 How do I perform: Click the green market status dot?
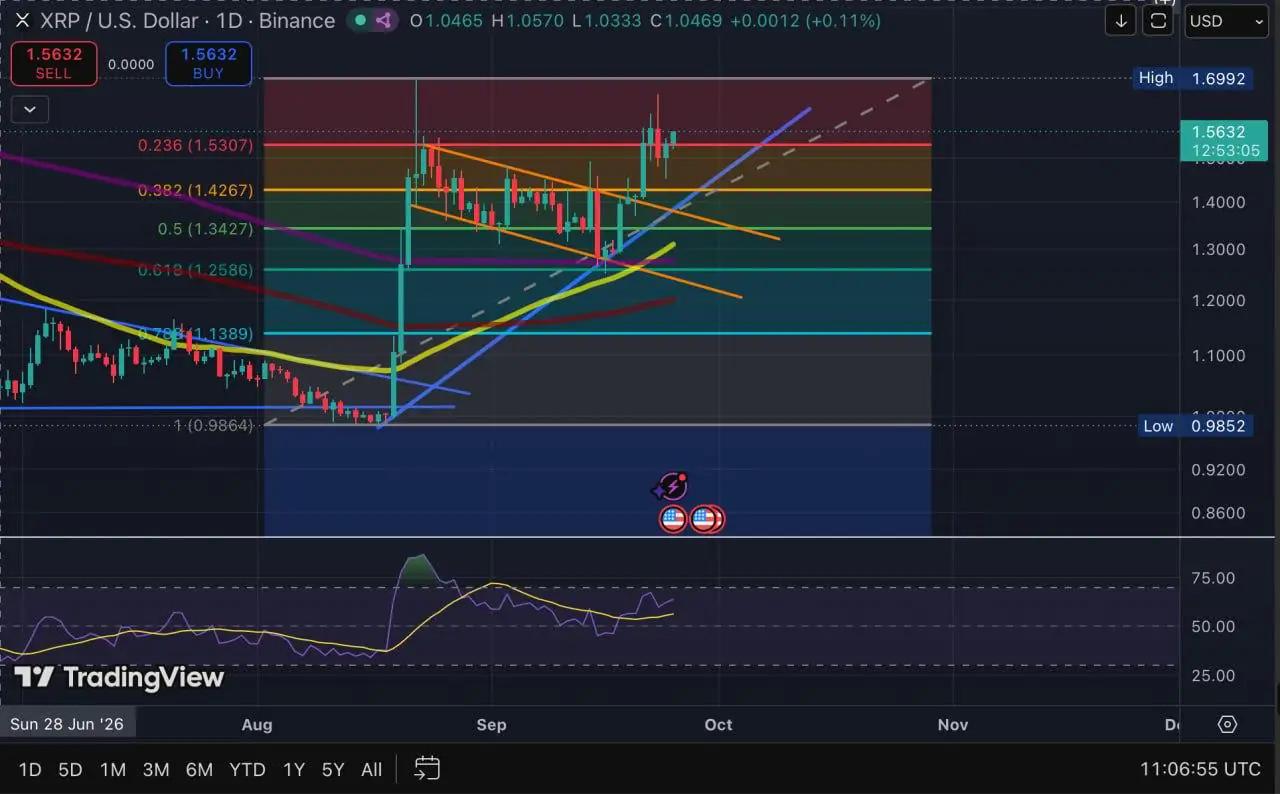360,21
